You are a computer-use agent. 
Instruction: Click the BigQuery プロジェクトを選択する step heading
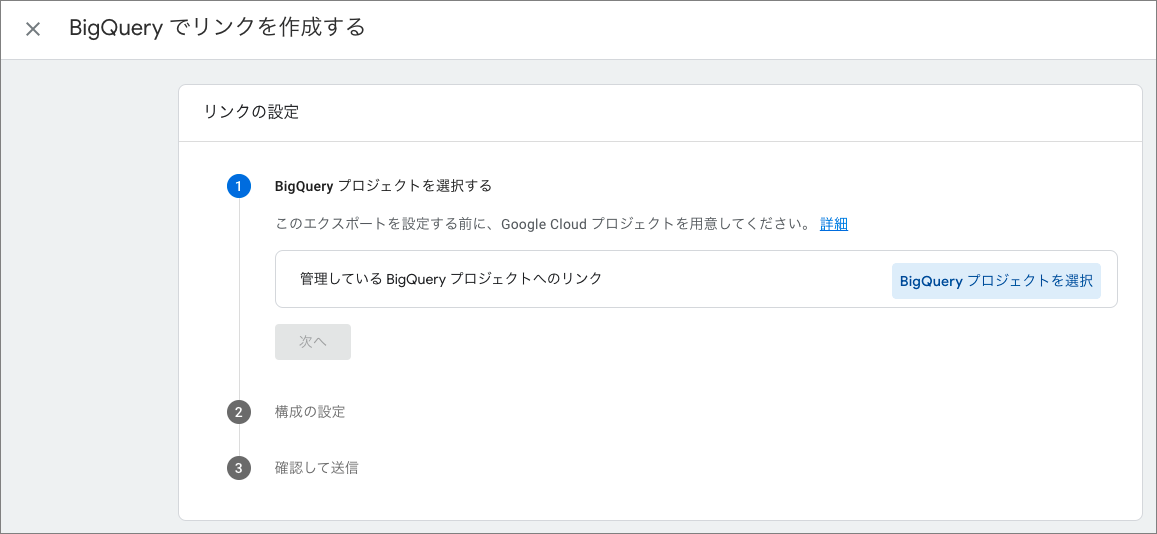[383, 186]
